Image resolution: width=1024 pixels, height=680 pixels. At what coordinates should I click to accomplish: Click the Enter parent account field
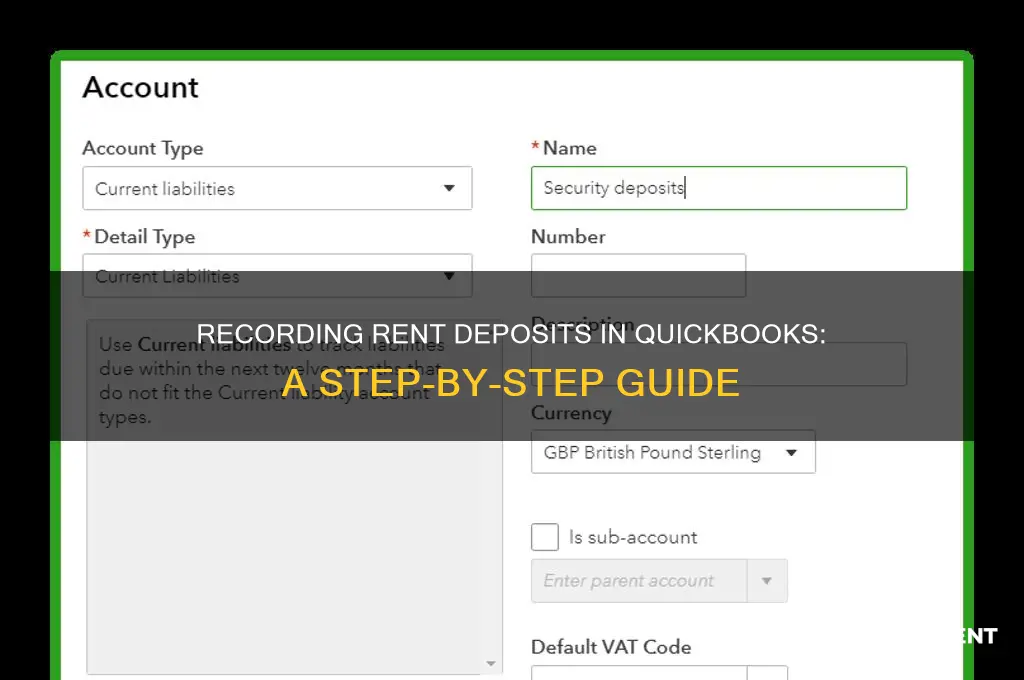[639, 581]
